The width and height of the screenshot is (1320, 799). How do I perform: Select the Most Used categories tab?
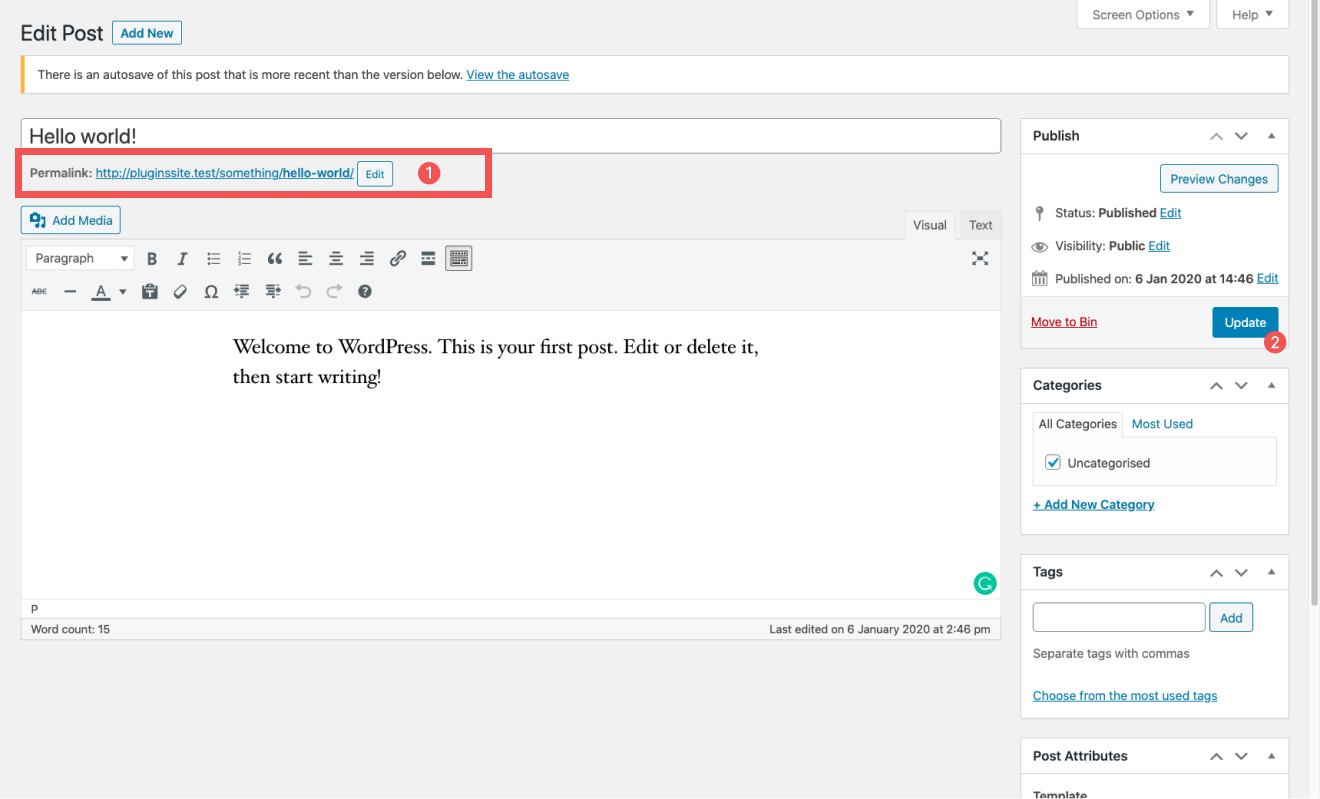(x=1162, y=424)
